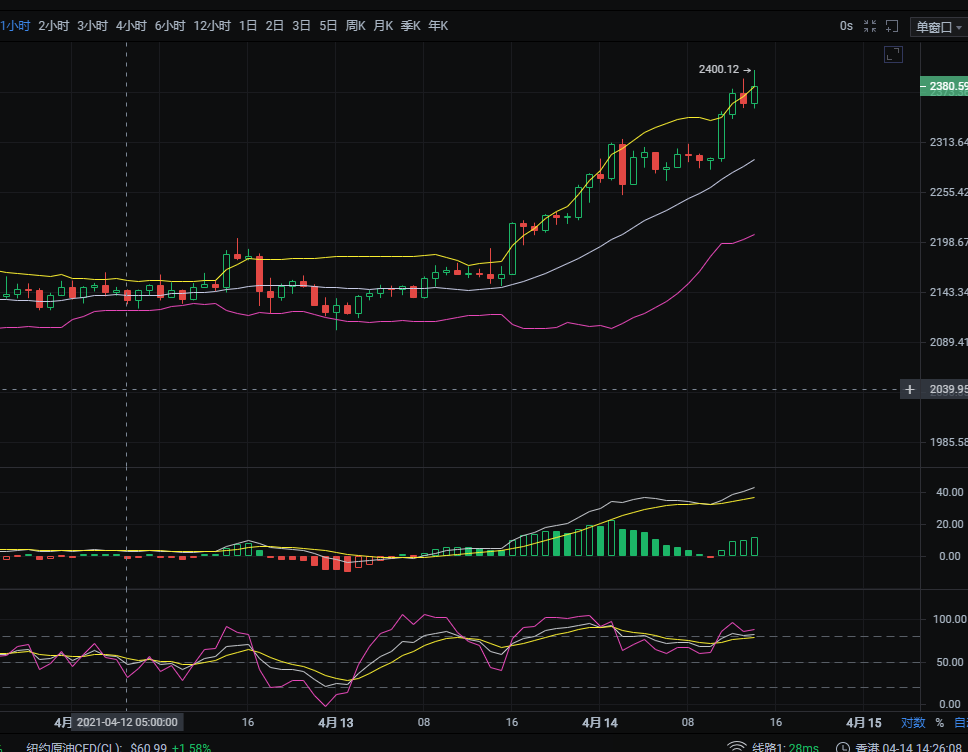Click the collapse-arrows shrink view icon

coord(870,26)
